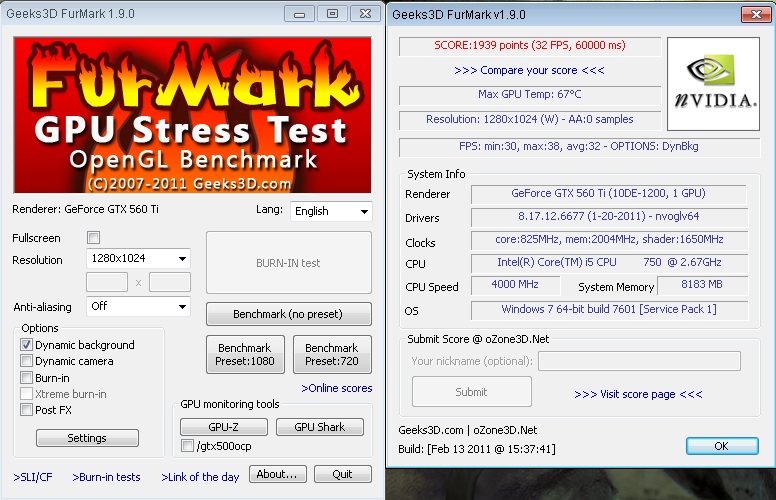Maximize the FurMark main window
Screen dimensions: 776x500
(x=333, y=14)
